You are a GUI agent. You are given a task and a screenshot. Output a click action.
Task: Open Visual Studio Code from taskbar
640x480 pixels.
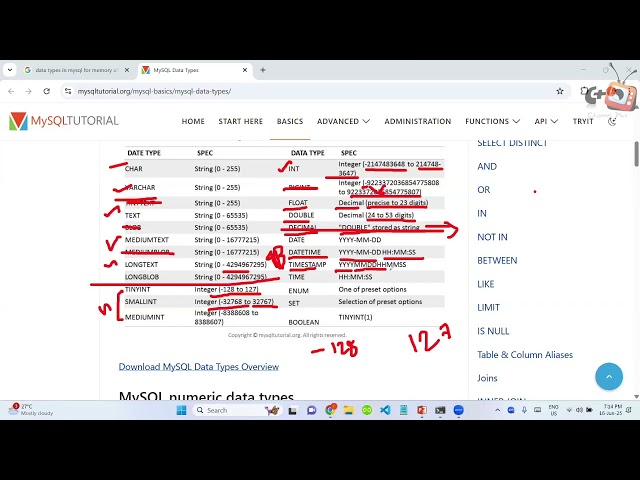(x=385, y=410)
